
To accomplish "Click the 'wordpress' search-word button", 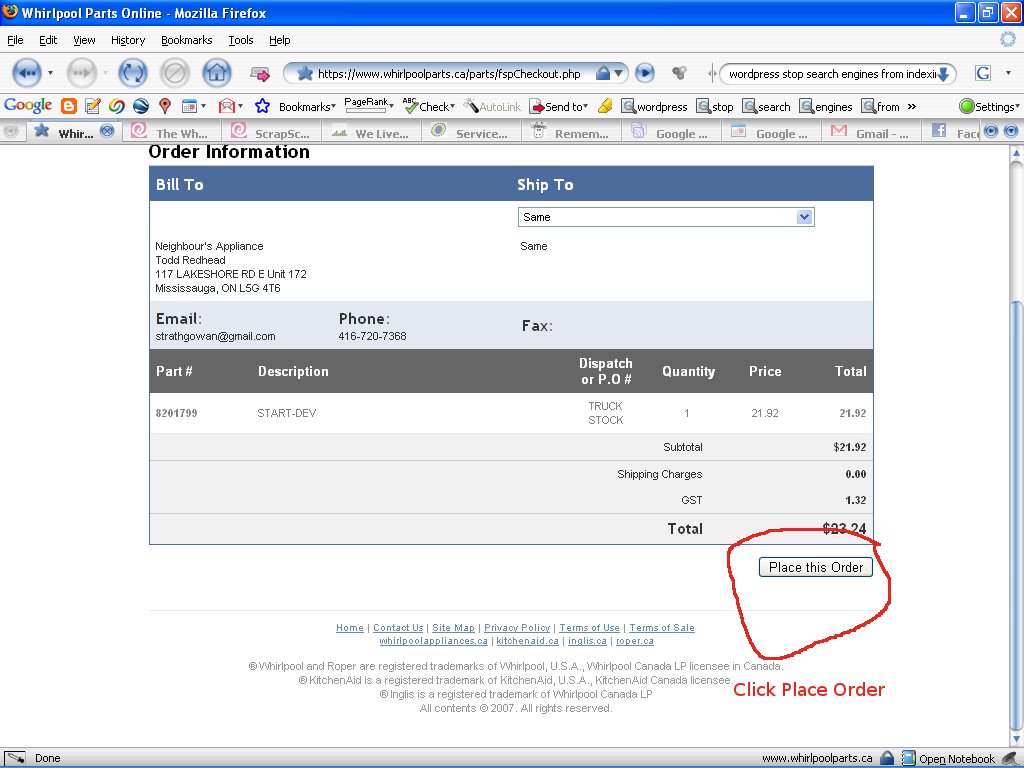I will pos(654,106).
